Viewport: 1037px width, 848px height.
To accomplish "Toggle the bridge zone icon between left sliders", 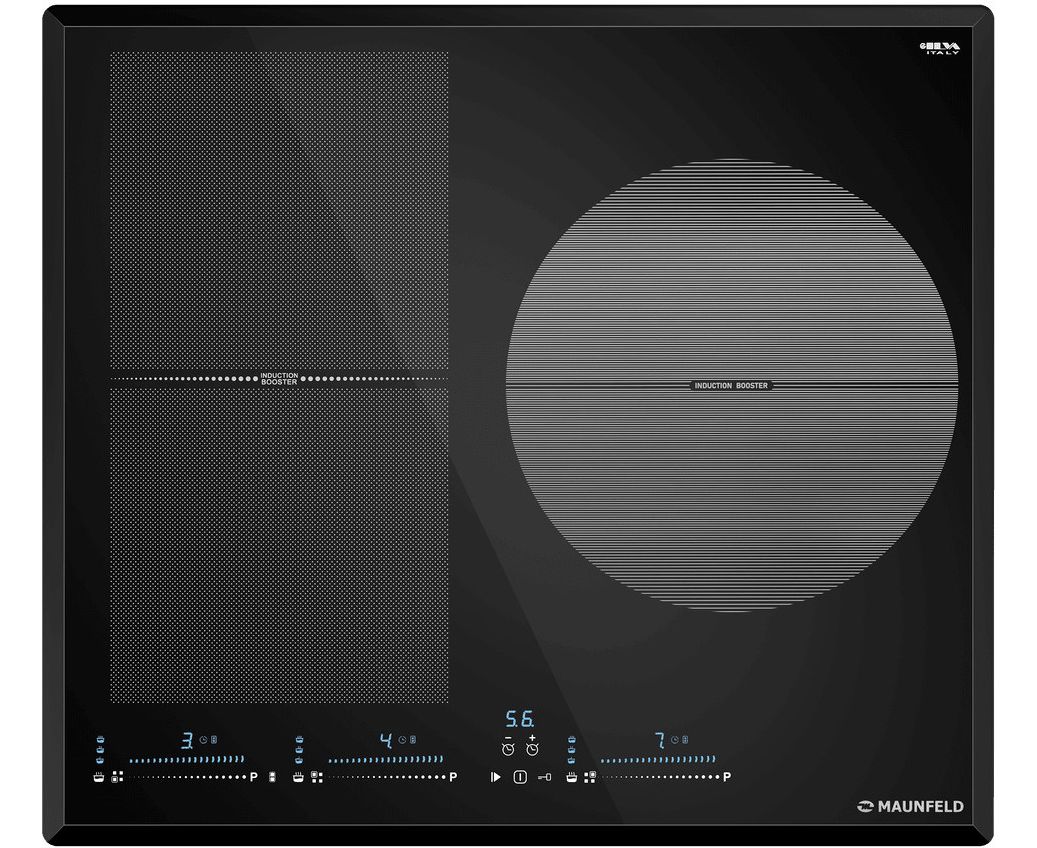I will click(x=272, y=777).
